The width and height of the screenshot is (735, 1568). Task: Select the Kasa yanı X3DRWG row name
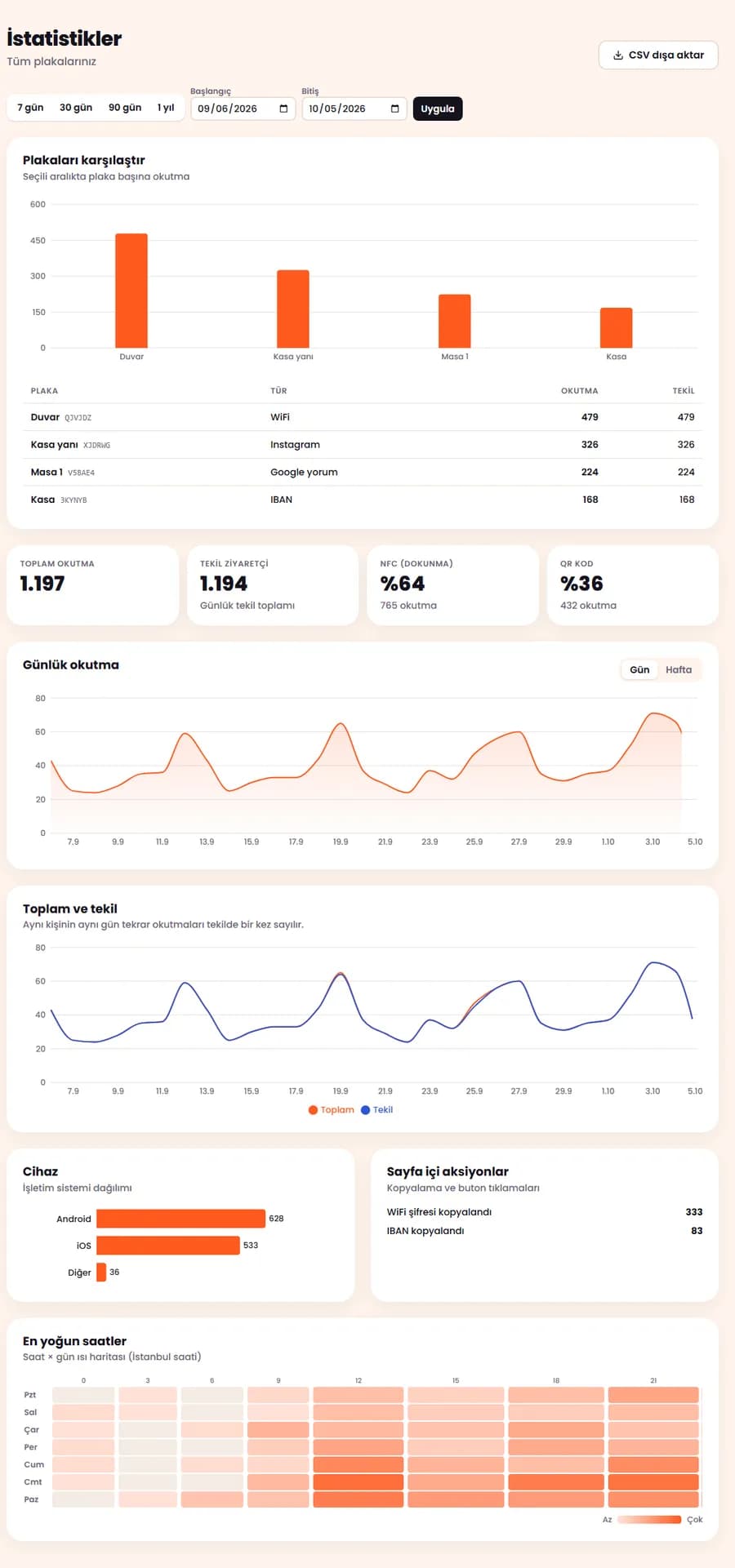click(70, 445)
